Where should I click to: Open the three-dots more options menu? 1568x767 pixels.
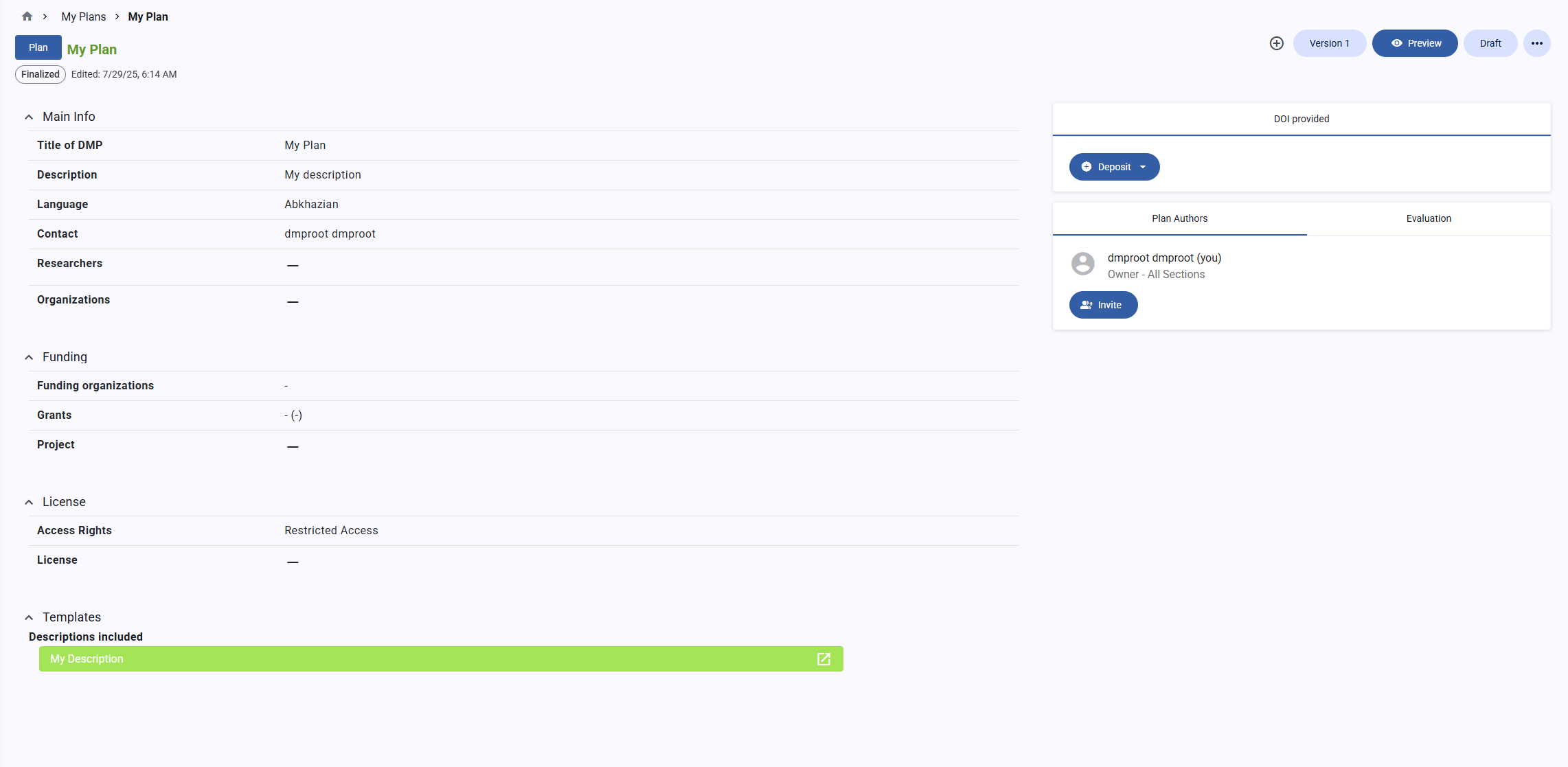1536,43
